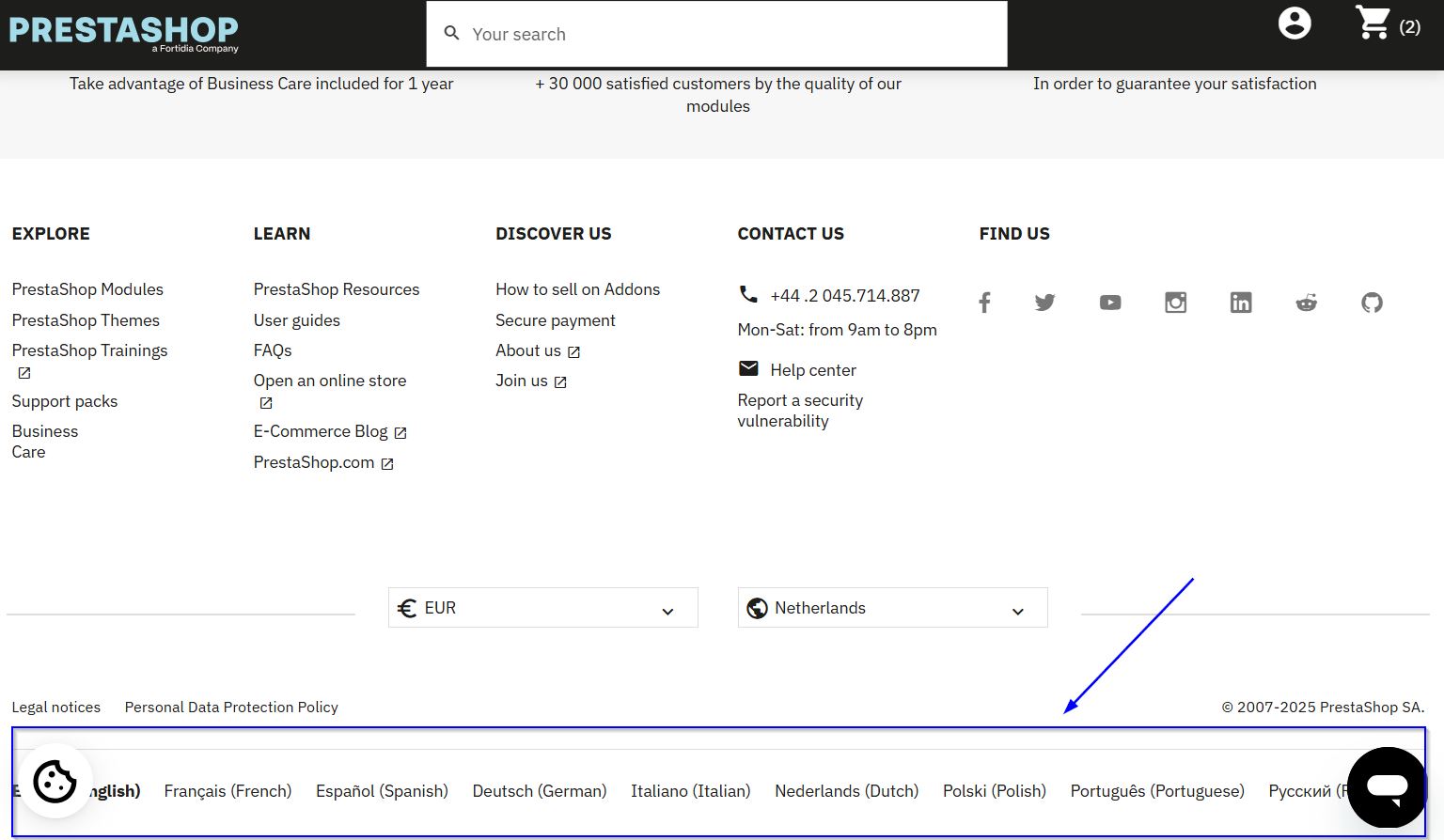
Task: Open the GitHub repository icon
Action: coord(1372,303)
